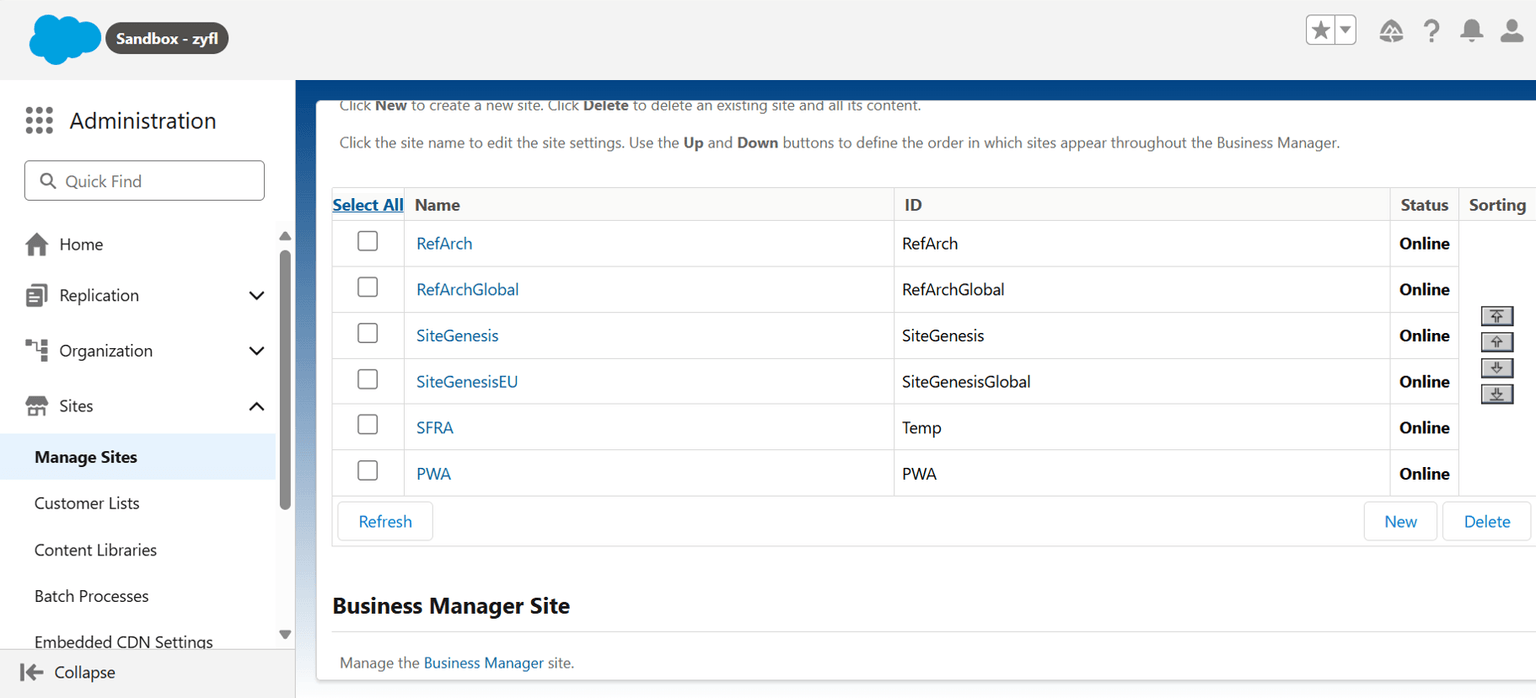Screen dimensions: 1536x698
Task: Click Online status in PWA row
Action: [x=1424, y=473]
